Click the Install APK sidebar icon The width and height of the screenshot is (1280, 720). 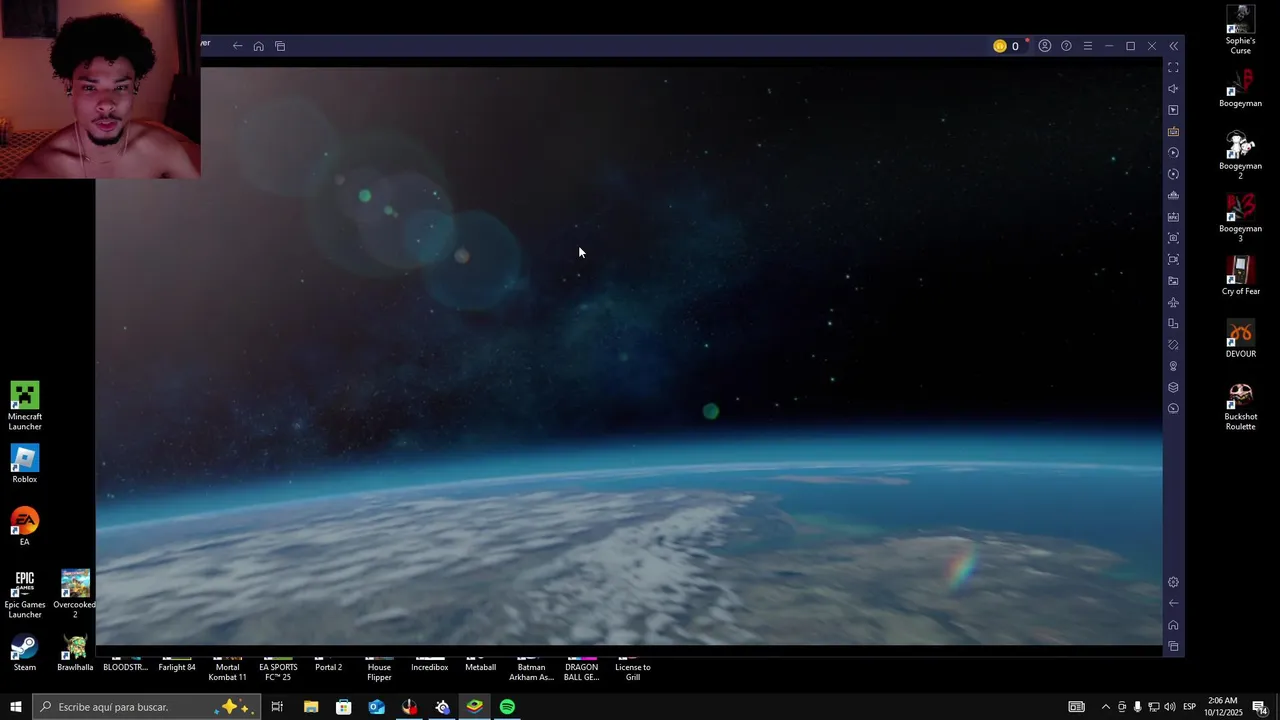pyautogui.click(x=1173, y=217)
